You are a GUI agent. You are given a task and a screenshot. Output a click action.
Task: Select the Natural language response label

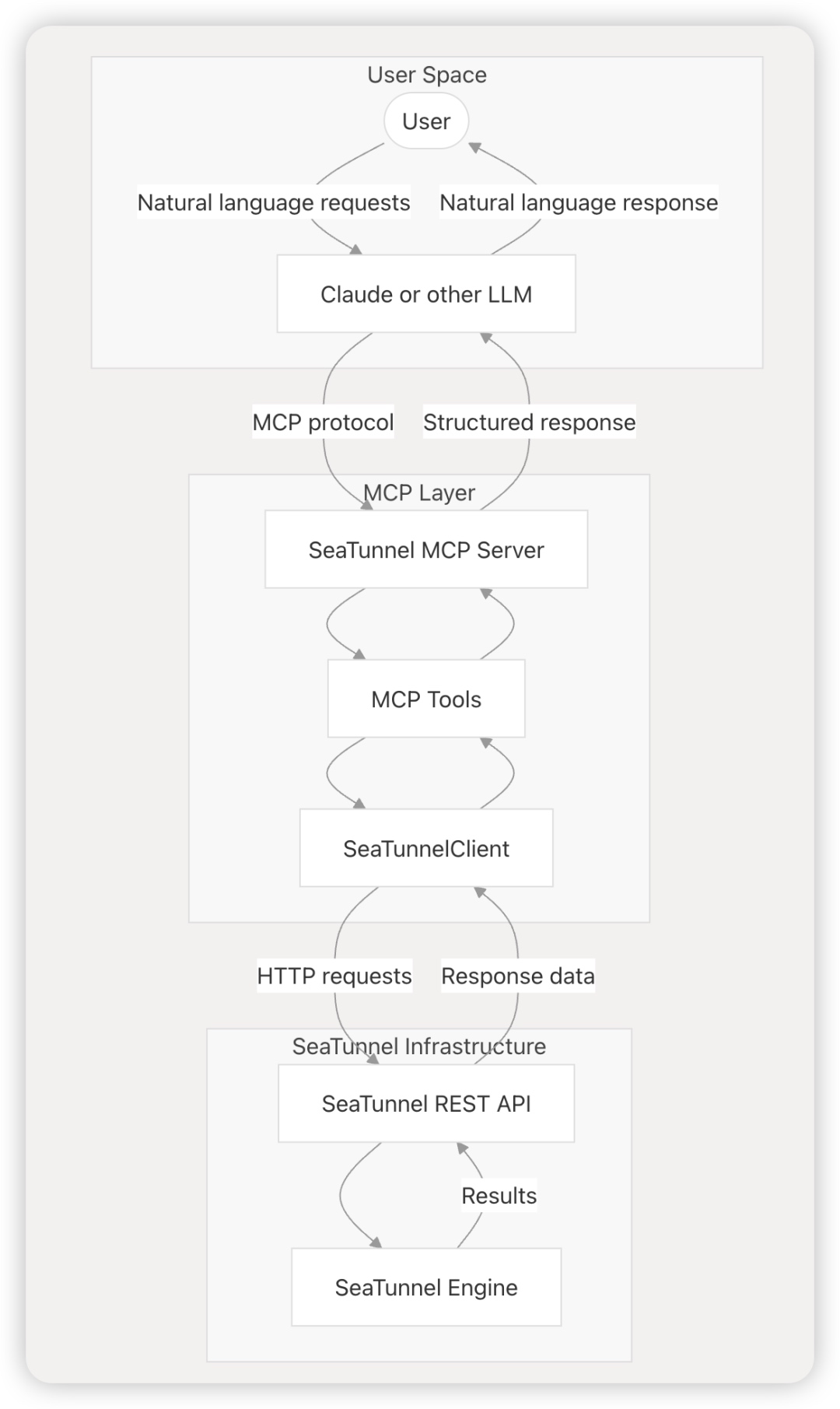pyautogui.click(x=579, y=202)
